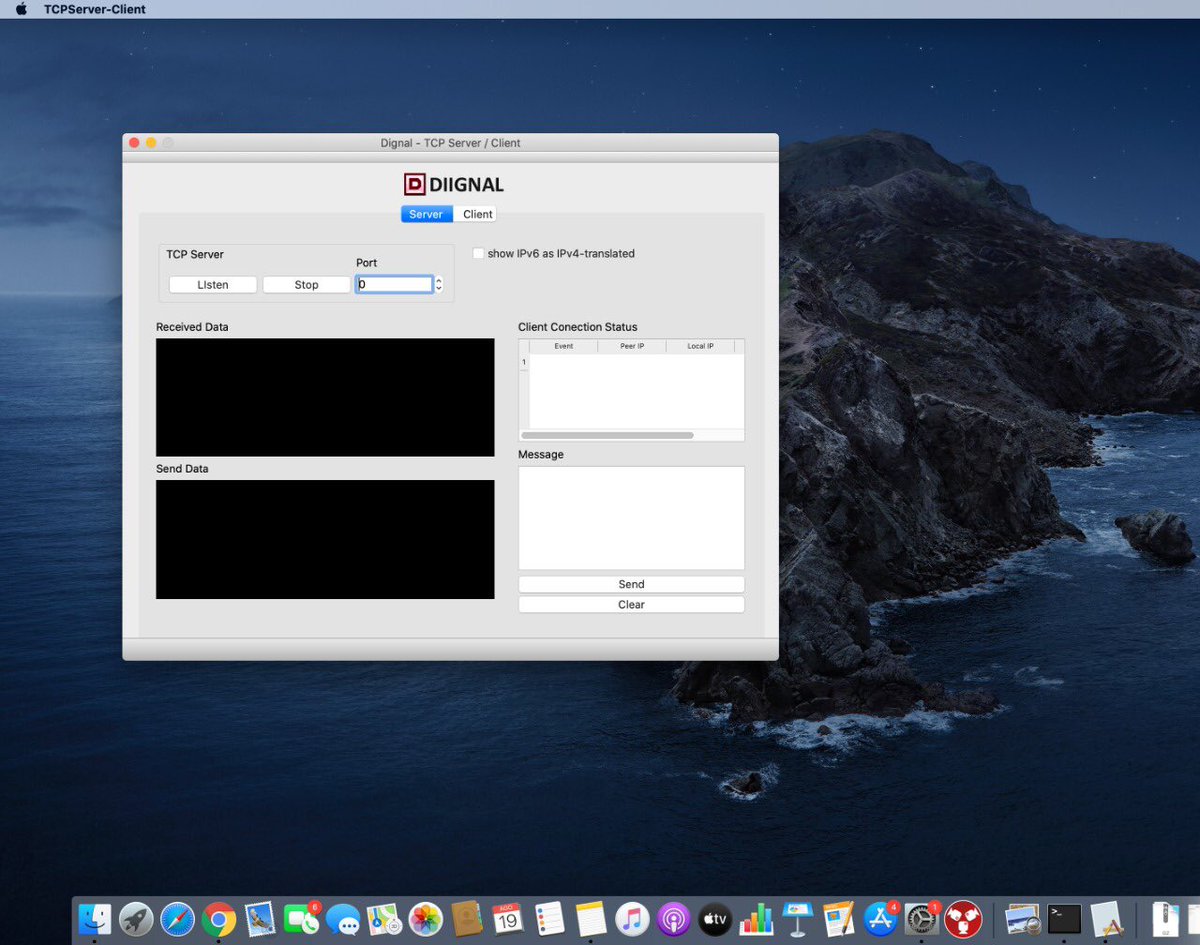Open TCPServer-Client menu in menu bar
Viewport: 1200px width, 945px height.
[94, 9]
